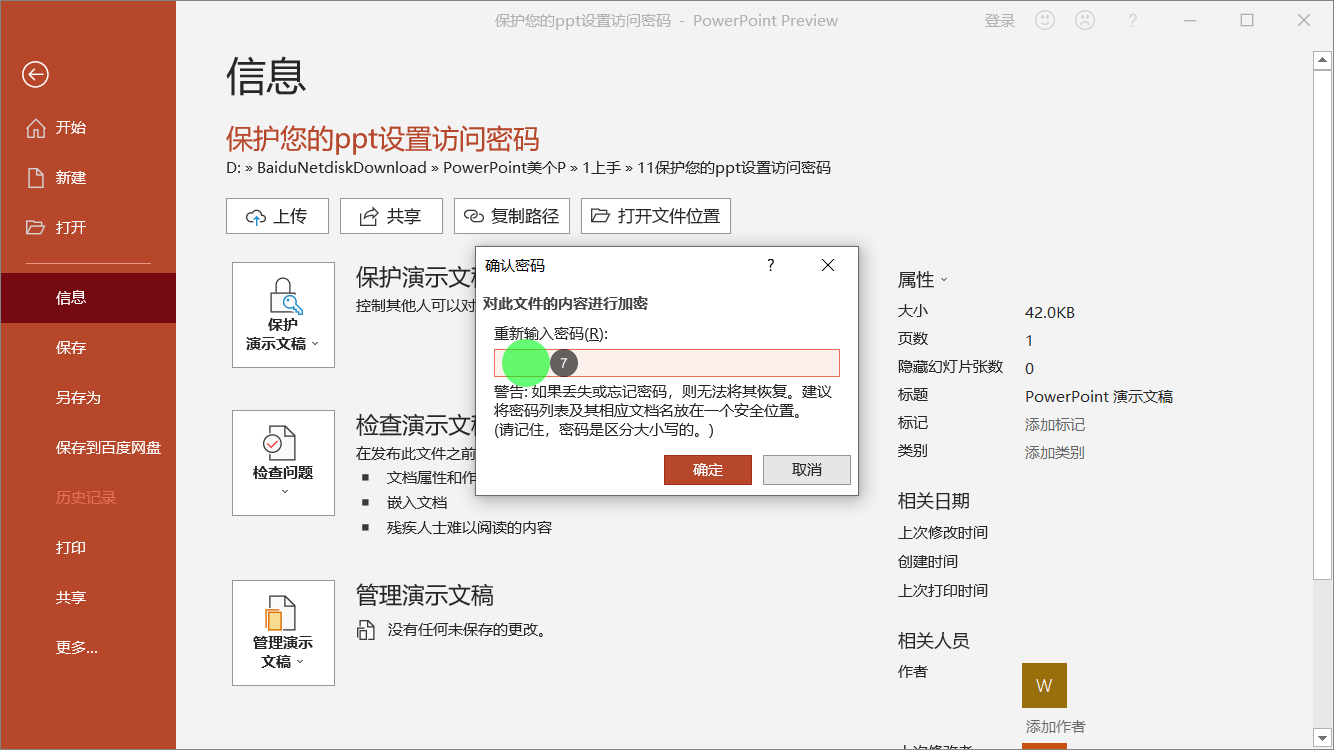Click the 嵌入文档 list item

[x=417, y=503]
